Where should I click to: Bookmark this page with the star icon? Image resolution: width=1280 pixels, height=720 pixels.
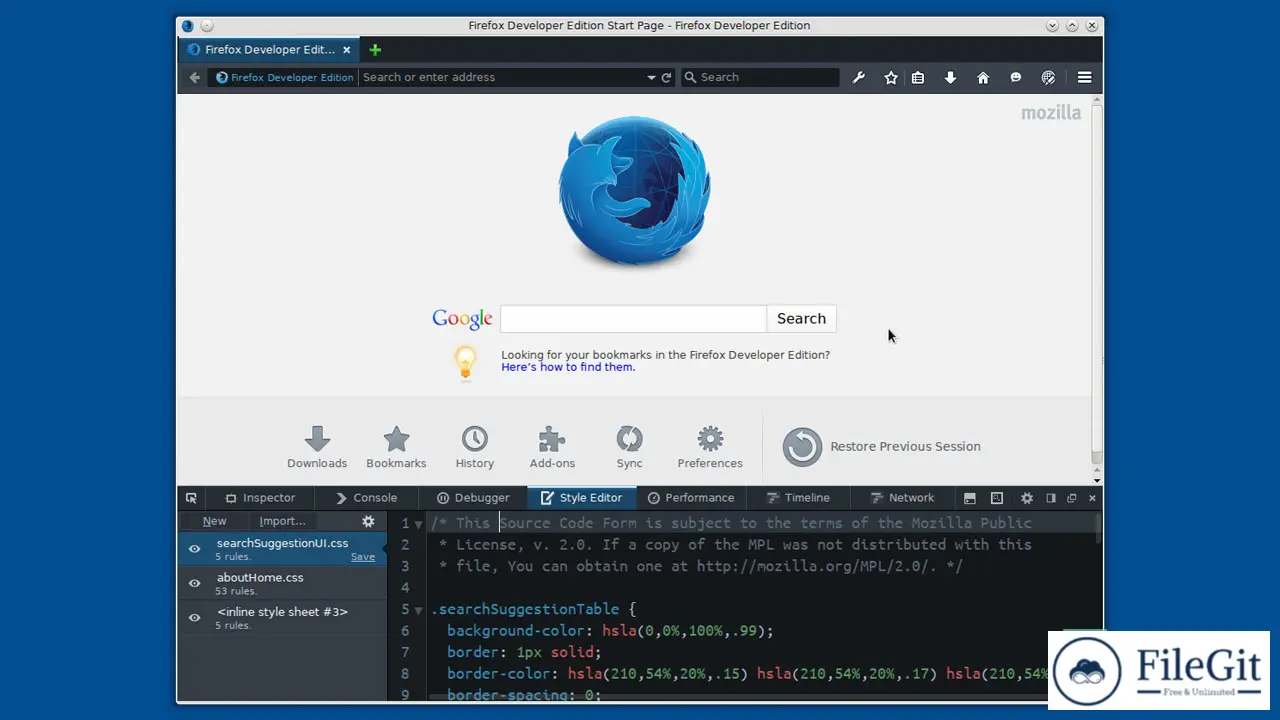click(x=891, y=77)
